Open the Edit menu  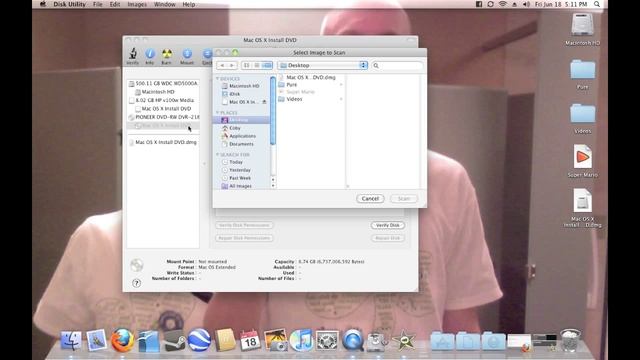115,4
